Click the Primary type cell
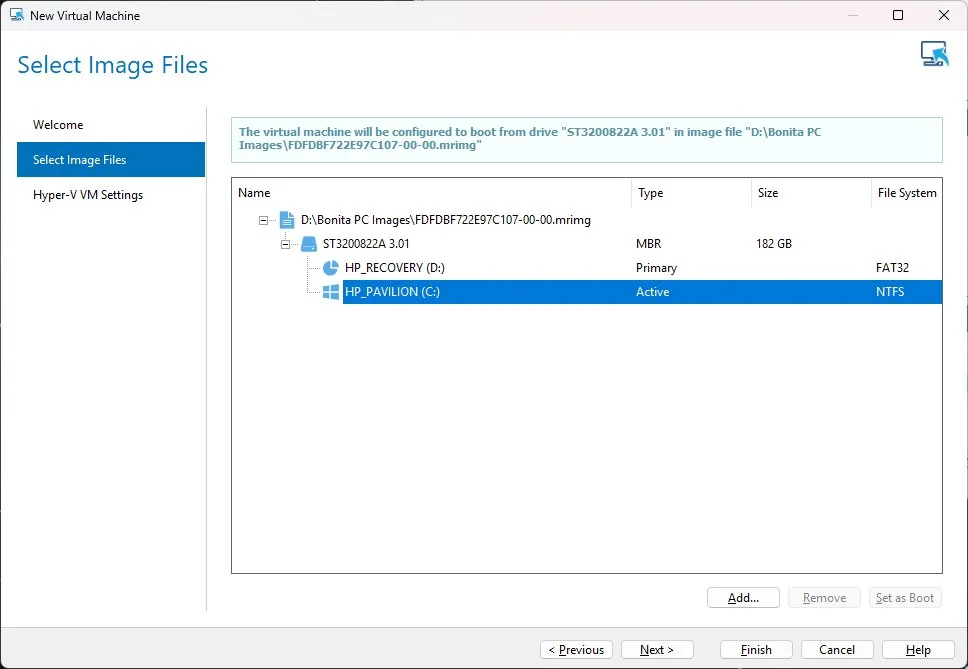Viewport: 968px width, 669px height. click(656, 268)
